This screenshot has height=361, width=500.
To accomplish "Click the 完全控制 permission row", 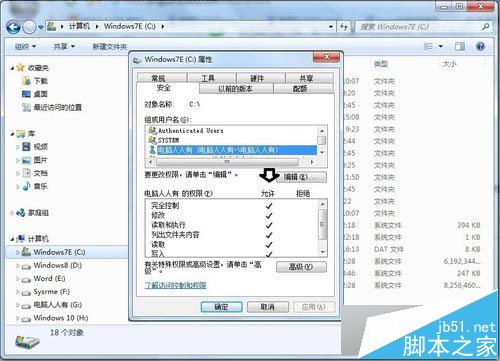I will tap(232, 206).
